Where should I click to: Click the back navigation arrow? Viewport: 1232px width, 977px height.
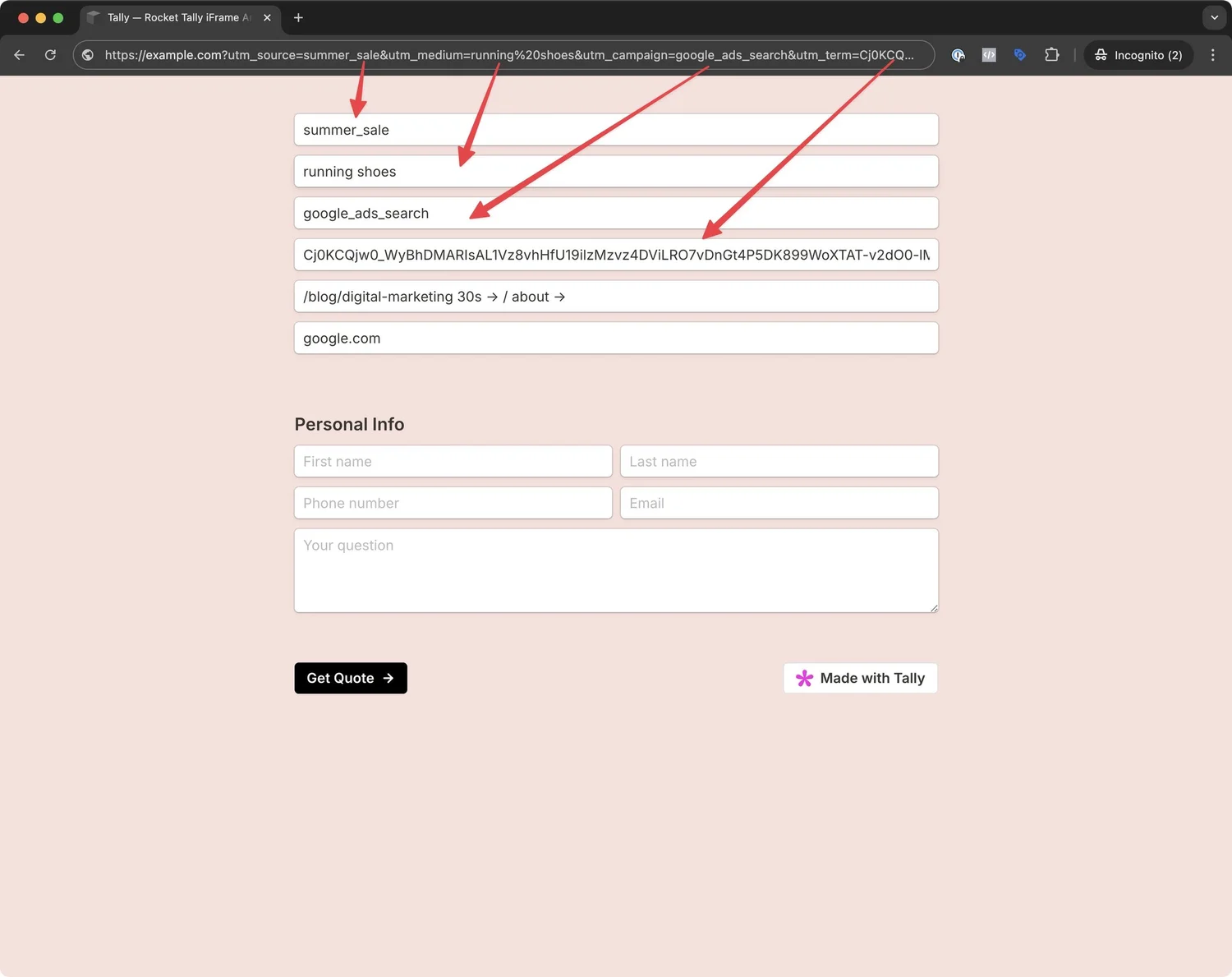point(19,55)
